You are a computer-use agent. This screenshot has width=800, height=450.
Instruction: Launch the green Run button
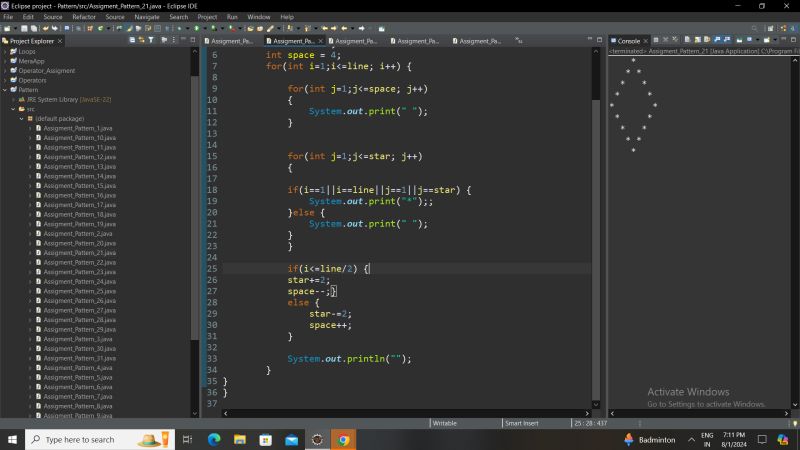196,29
